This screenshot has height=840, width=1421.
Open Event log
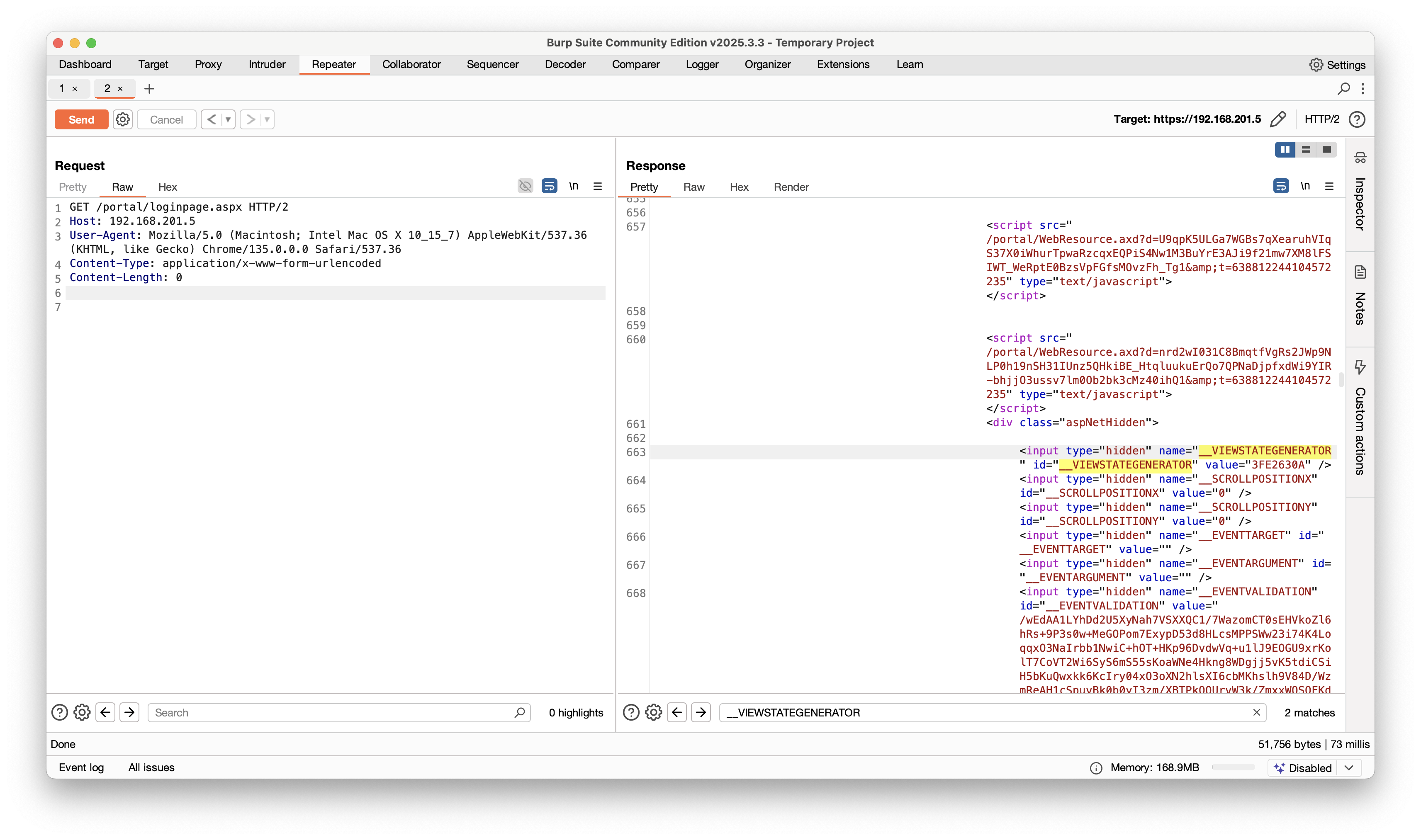[82, 767]
